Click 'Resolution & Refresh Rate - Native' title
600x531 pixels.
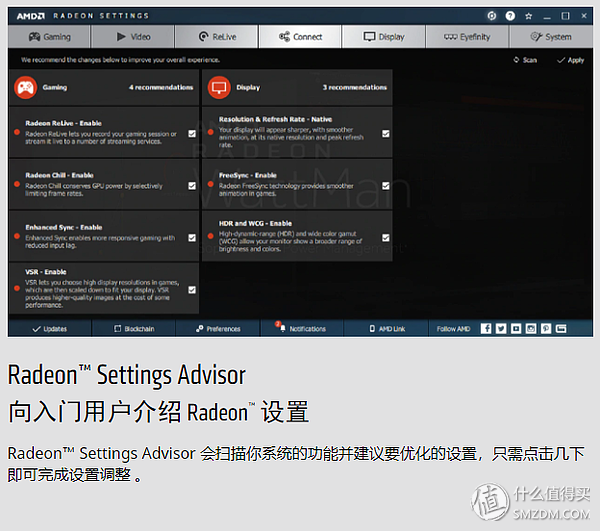(276, 119)
